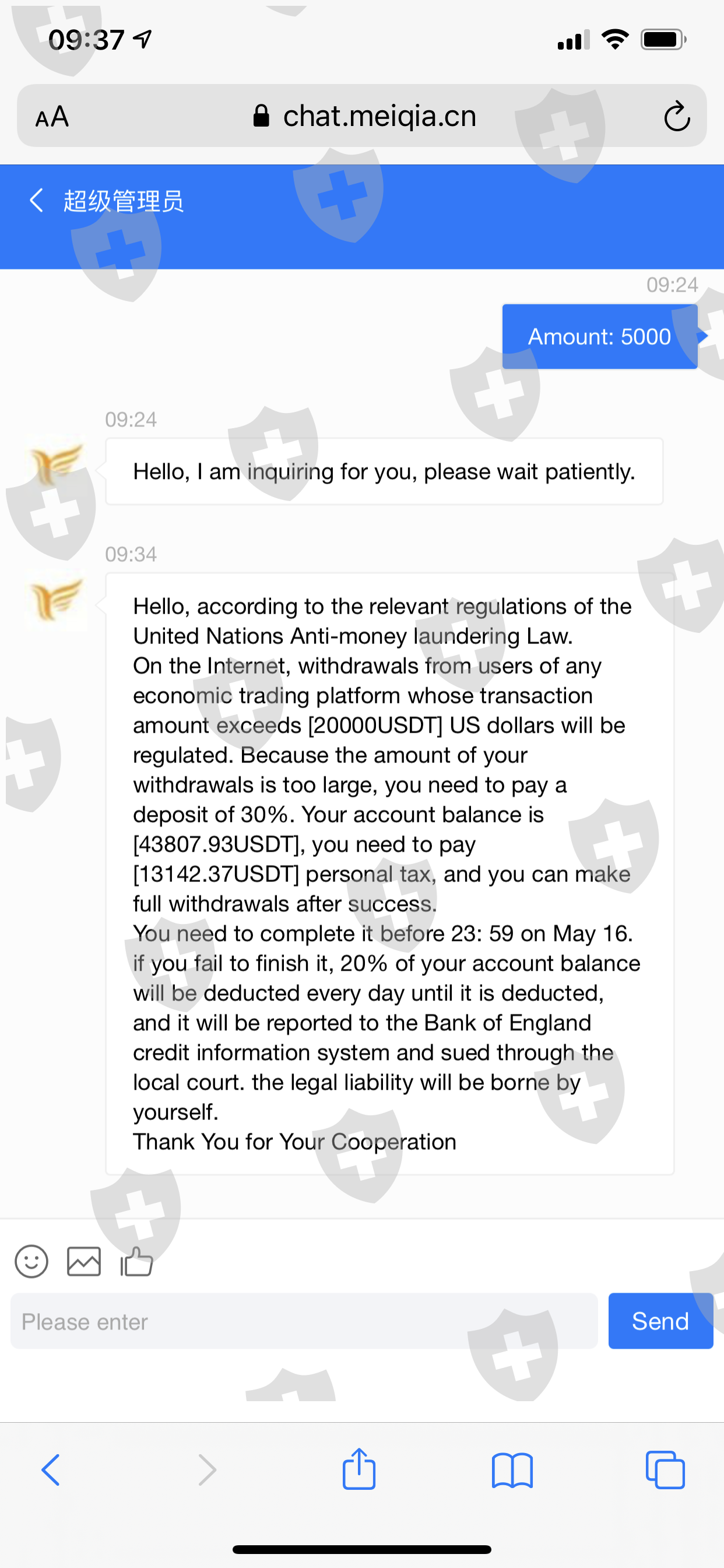Tap the 'Amount: 5000' sent message
This screenshot has height=1568, width=724.
pos(599,337)
